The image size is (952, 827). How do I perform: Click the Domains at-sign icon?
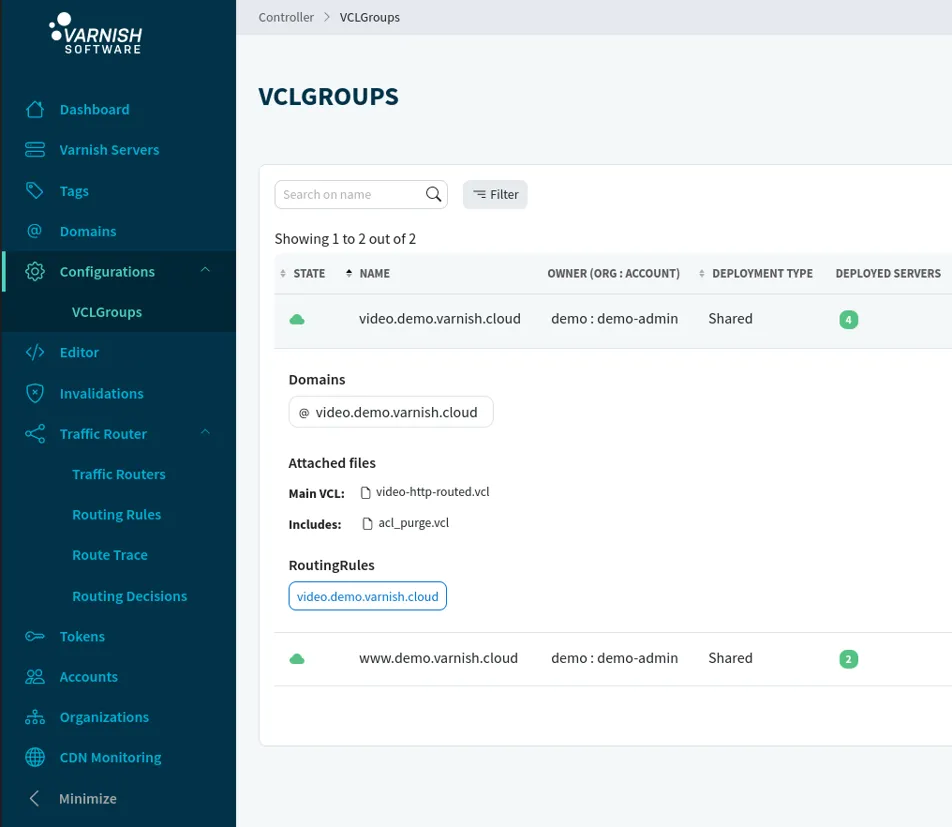click(x=35, y=231)
